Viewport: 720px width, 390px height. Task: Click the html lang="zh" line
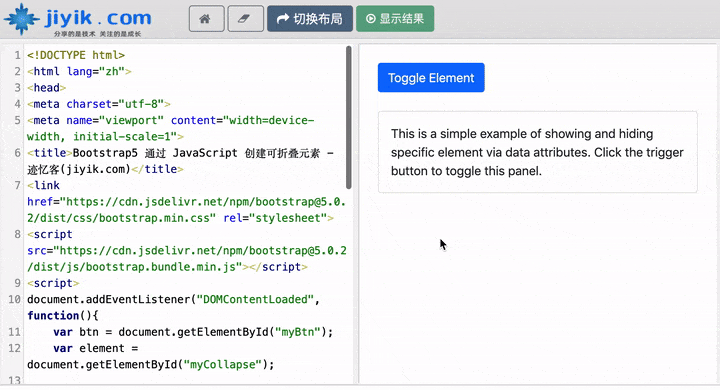[79, 72]
